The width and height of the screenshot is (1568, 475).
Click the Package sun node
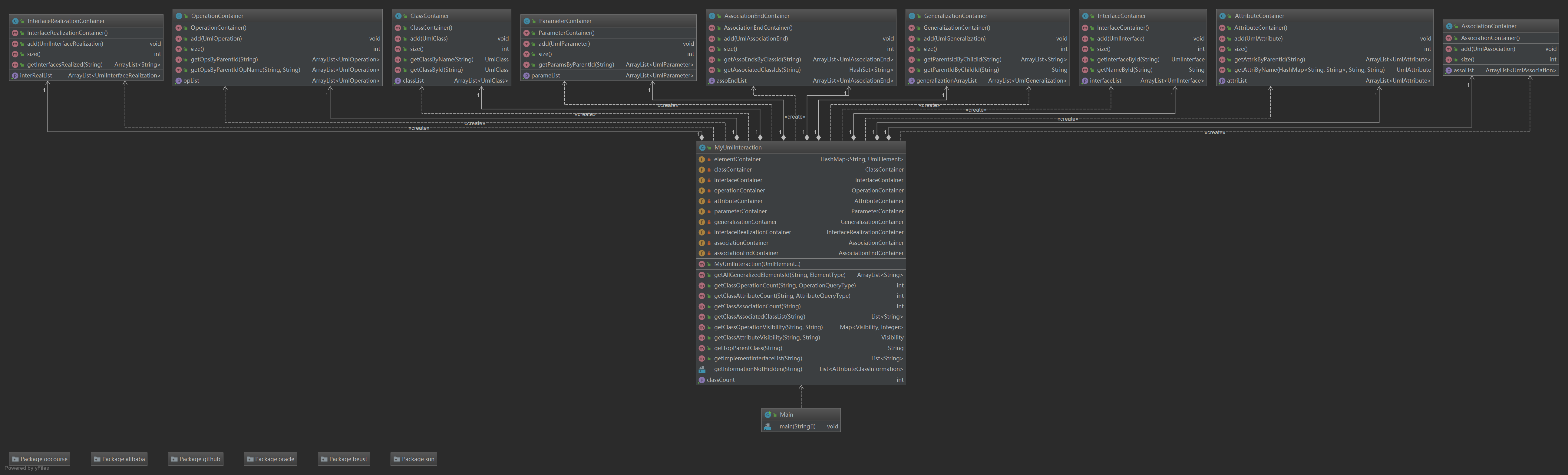413,459
